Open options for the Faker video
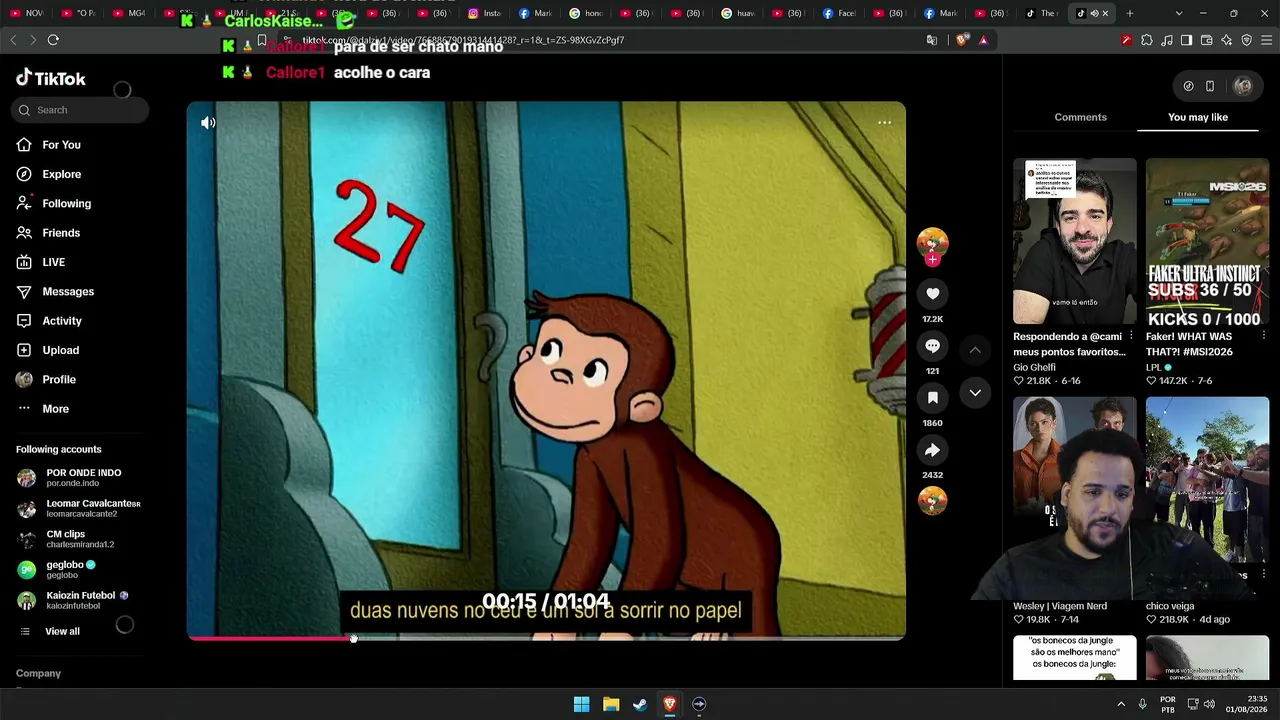 tap(1263, 336)
